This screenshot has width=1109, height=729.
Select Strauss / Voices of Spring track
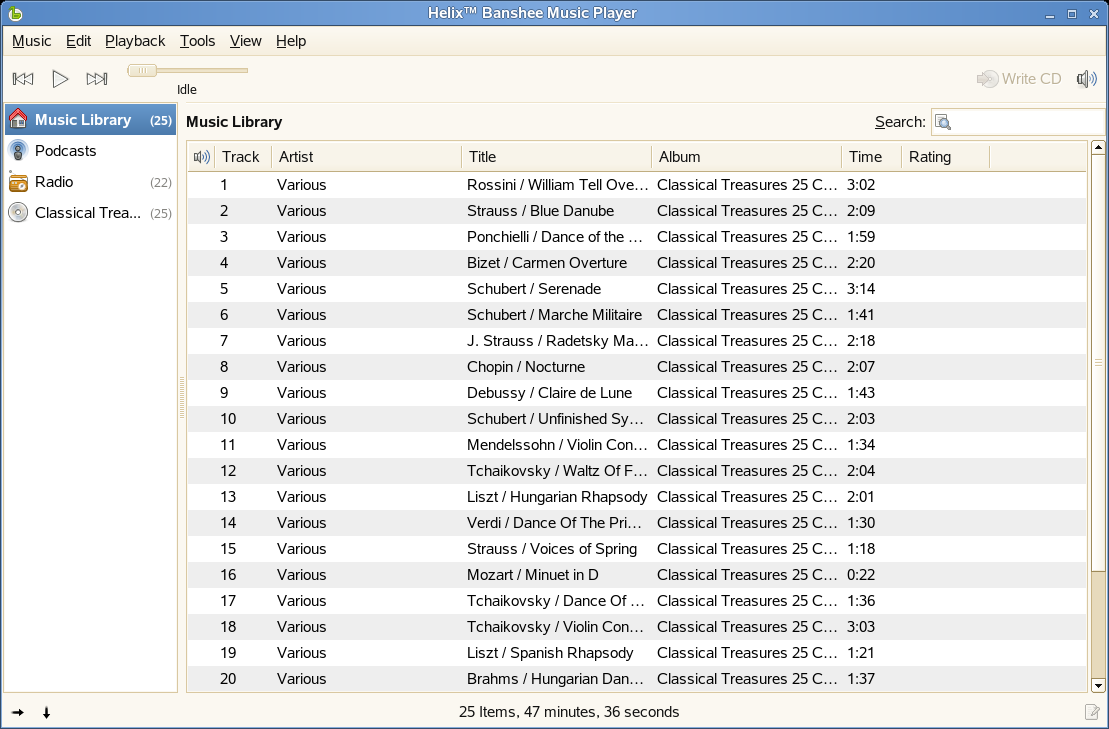pos(637,549)
